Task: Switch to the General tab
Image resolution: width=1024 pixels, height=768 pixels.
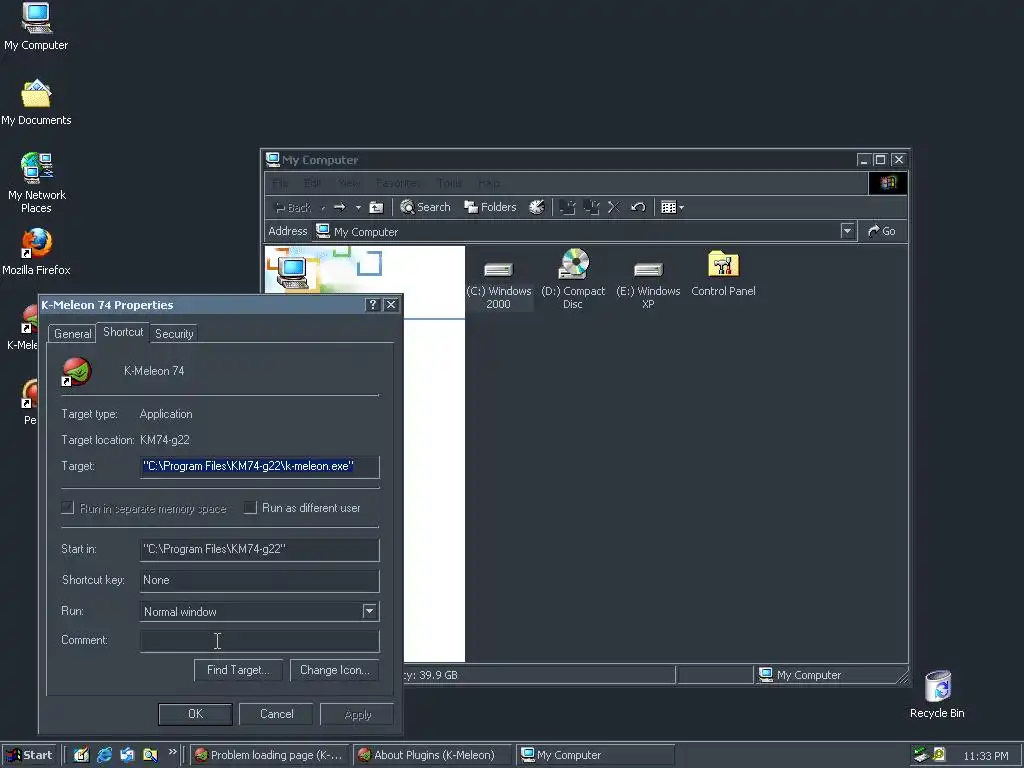Action: pyautogui.click(x=72, y=333)
